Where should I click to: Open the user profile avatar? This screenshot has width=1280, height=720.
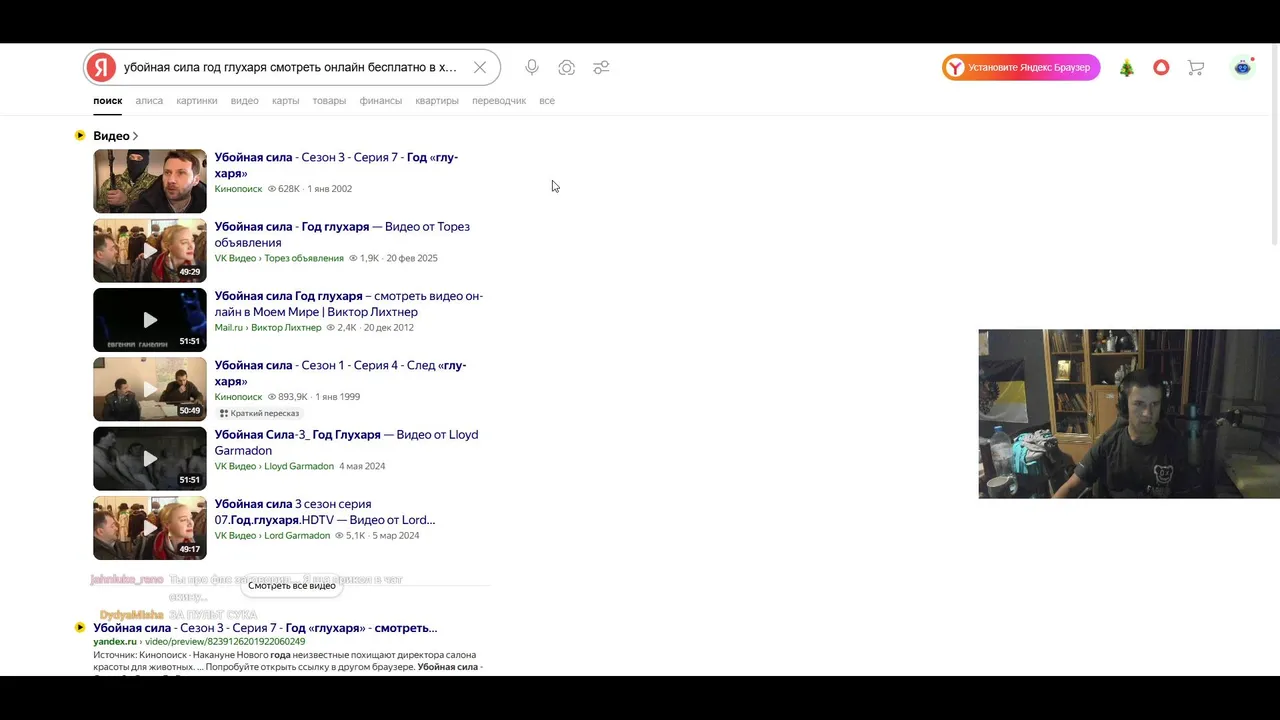[1242, 67]
